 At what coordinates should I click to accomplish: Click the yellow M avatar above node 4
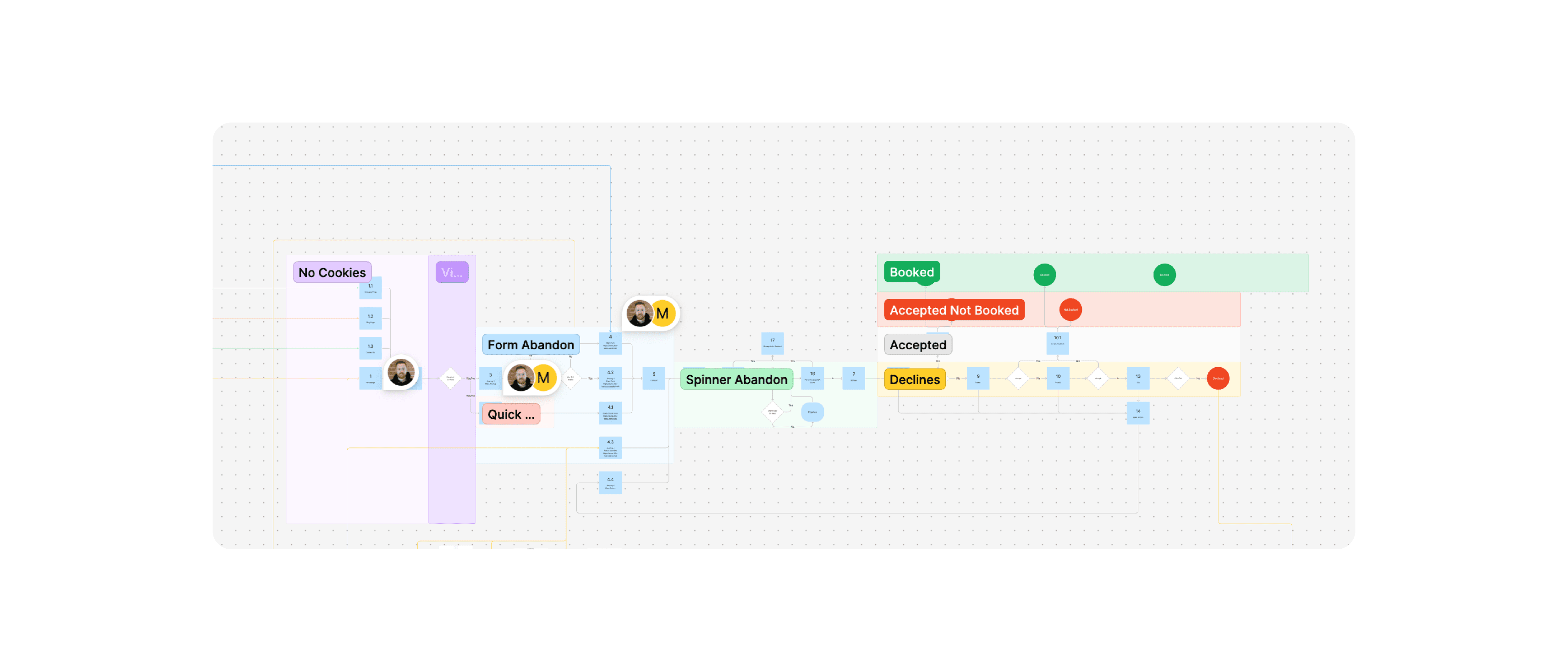coord(662,314)
